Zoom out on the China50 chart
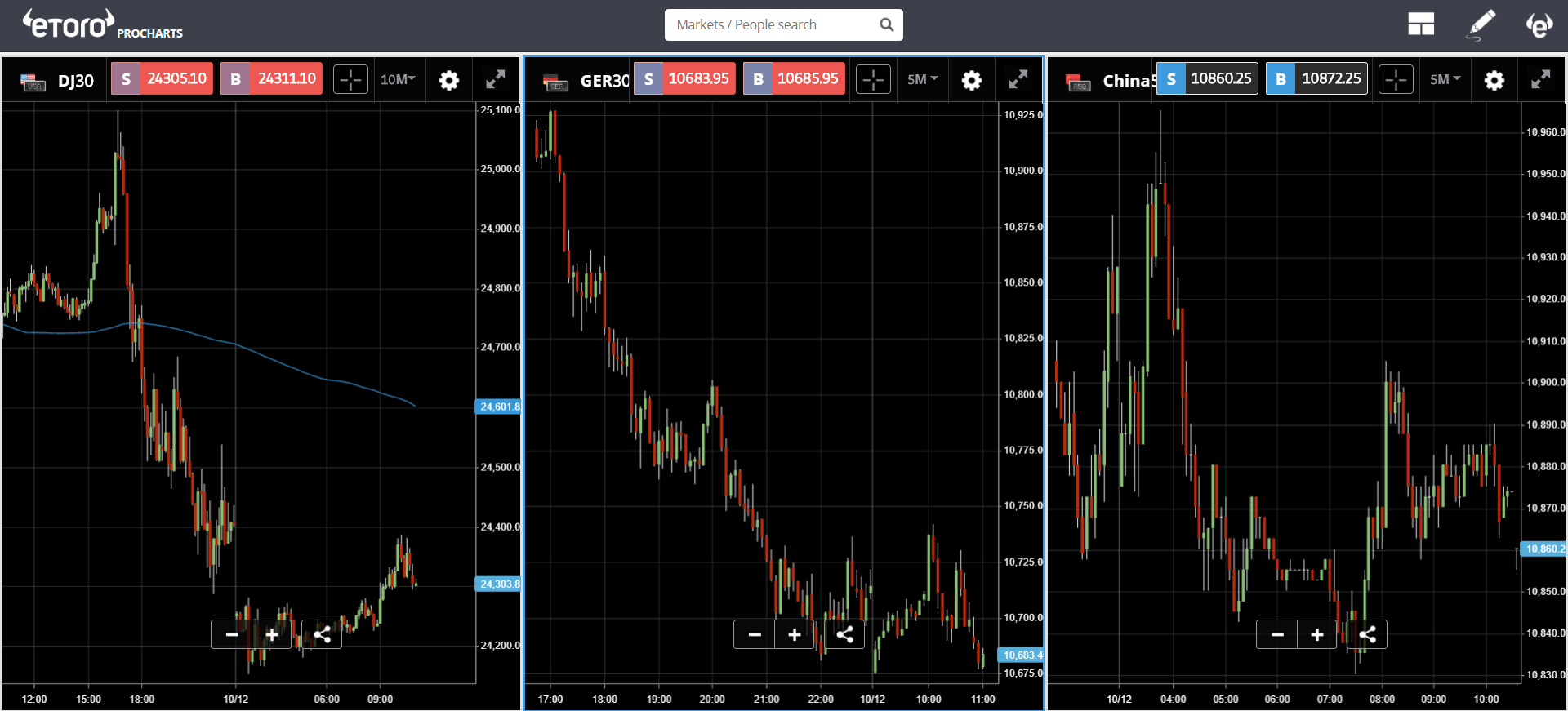The height and width of the screenshot is (711, 1568). (x=1277, y=634)
